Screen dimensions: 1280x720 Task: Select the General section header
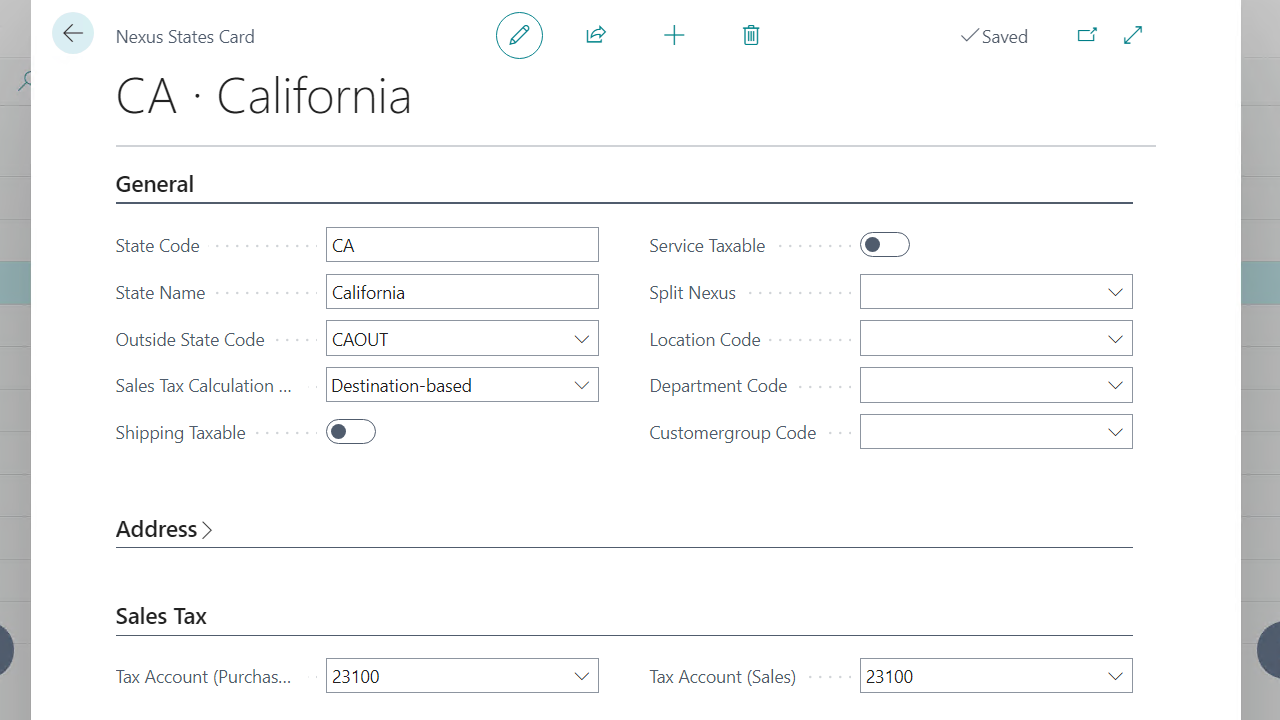(x=155, y=184)
